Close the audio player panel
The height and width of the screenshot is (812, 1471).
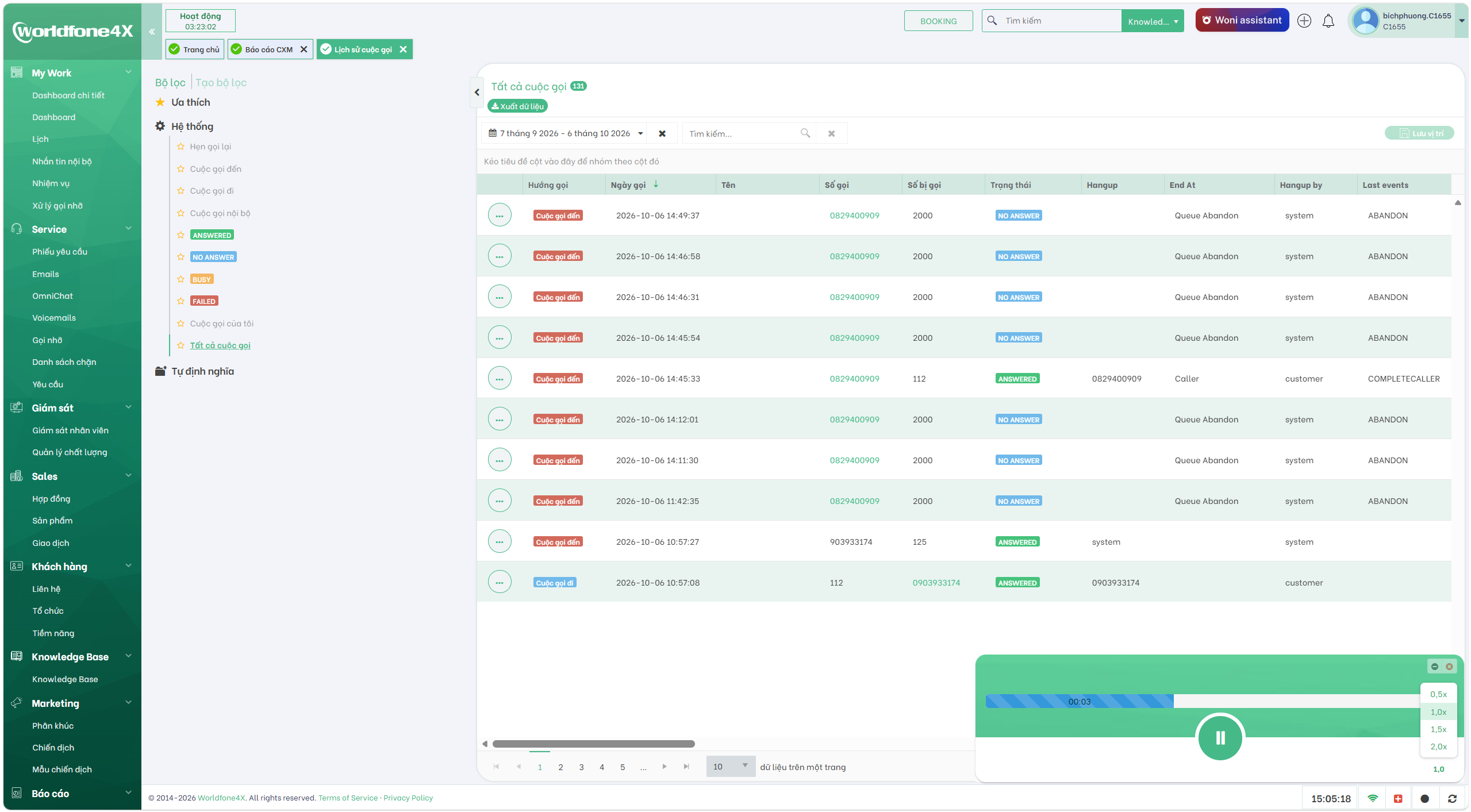coord(1449,667)
